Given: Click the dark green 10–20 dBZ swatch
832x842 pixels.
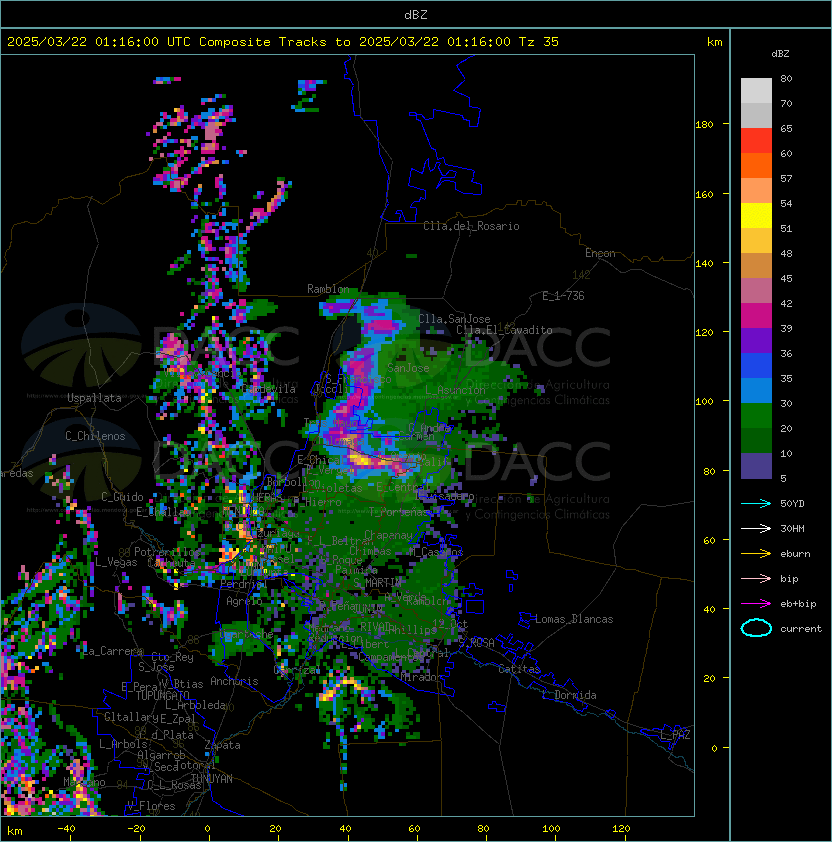Looking at the screenshot, I should click(756, 440).
